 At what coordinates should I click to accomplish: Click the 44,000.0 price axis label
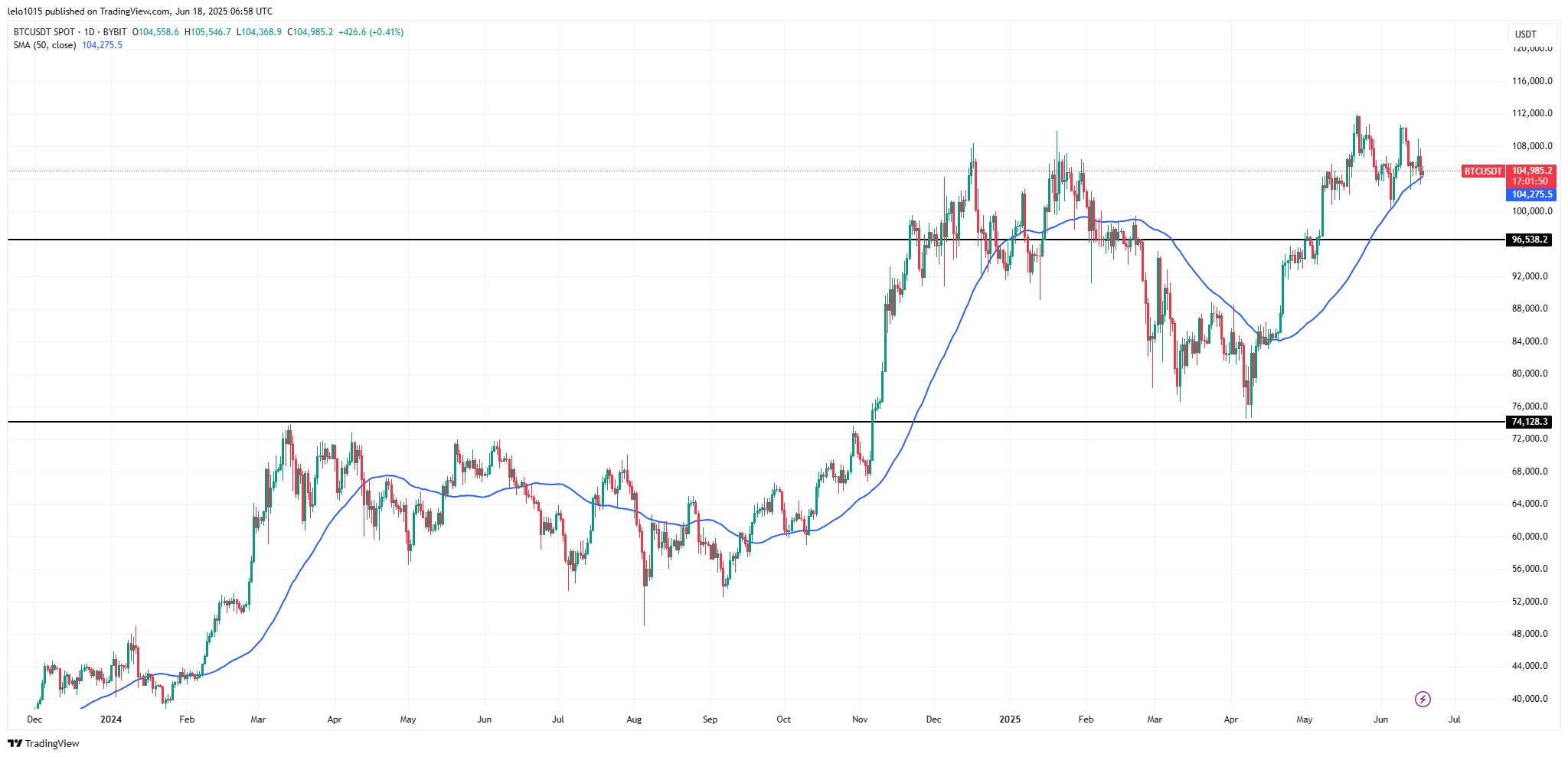point(1530,666)
